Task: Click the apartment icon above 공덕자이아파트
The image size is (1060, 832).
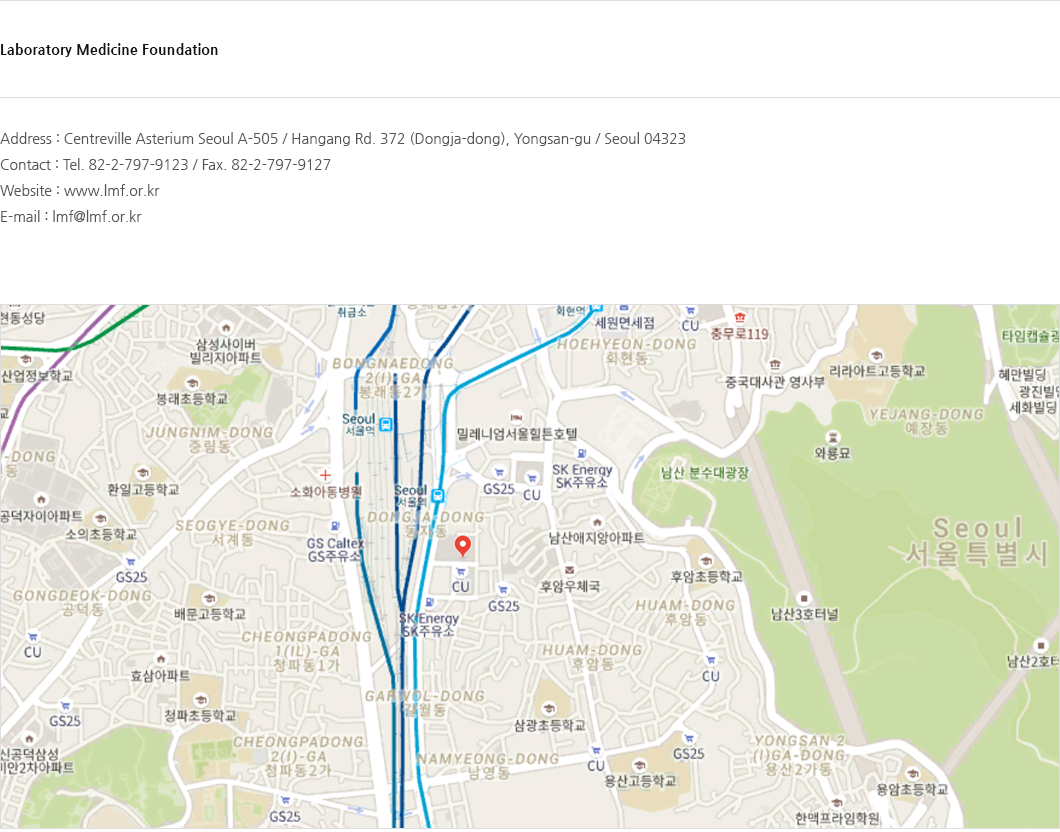Action: click(x=41, y=499)
